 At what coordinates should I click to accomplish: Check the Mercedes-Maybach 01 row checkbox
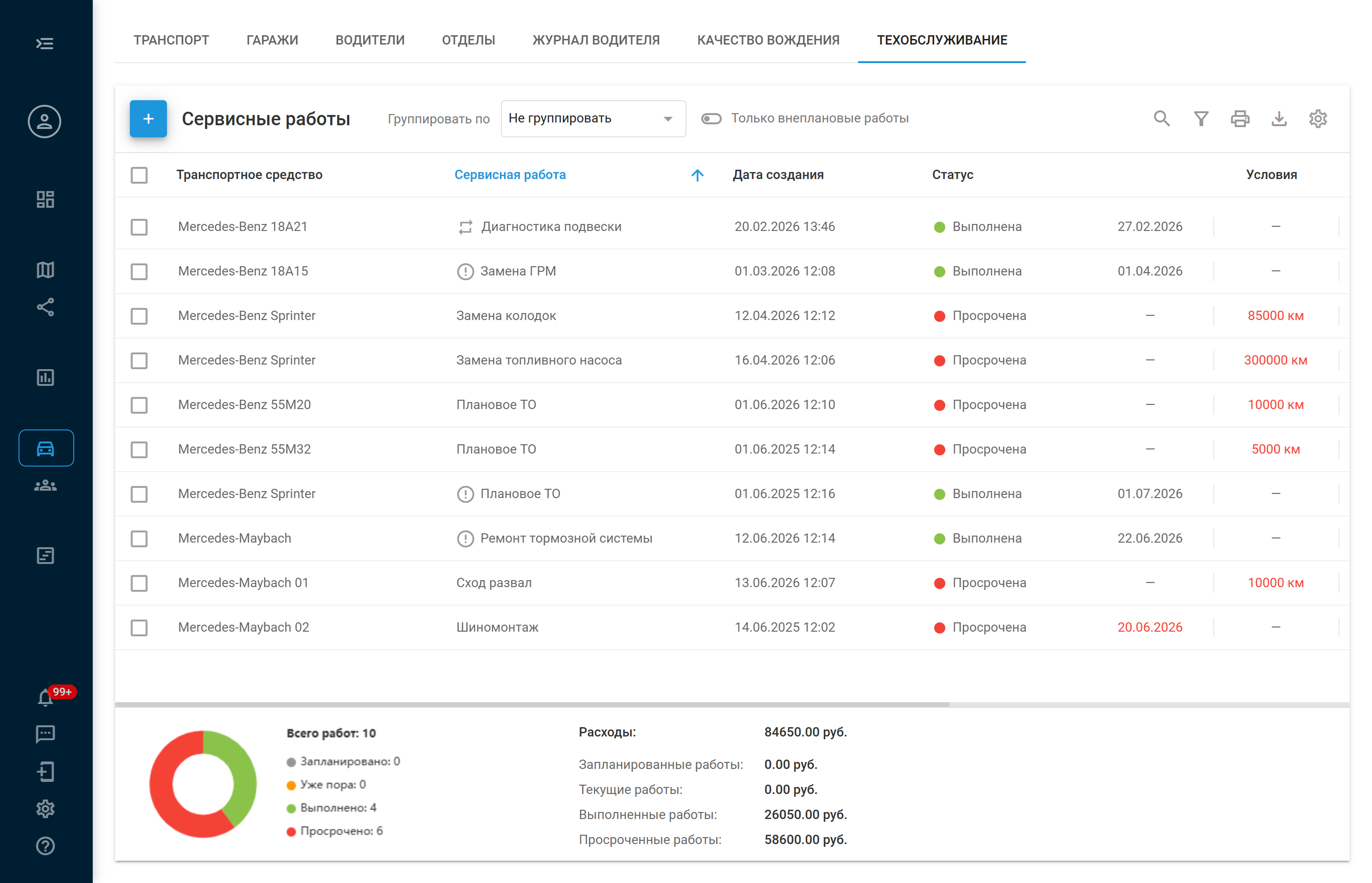(139, 583)
